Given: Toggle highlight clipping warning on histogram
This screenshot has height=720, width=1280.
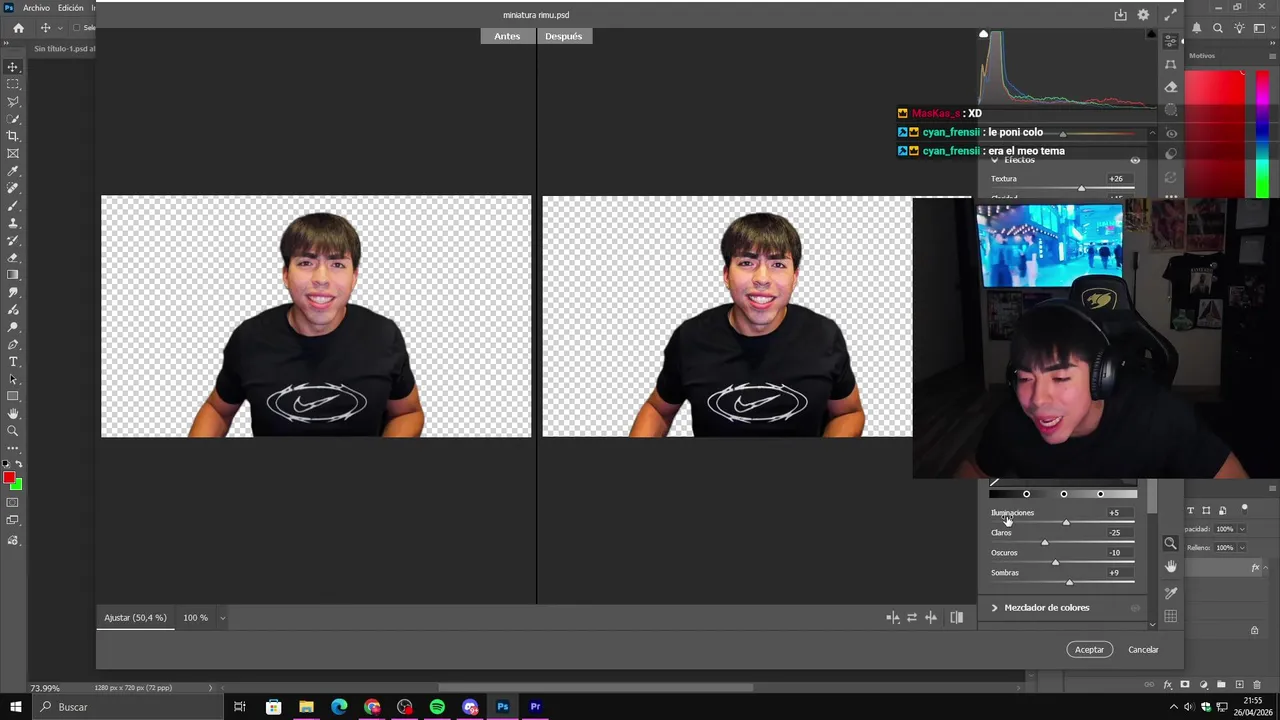Looking at the screenshot, I should [x=1153, y=34].
